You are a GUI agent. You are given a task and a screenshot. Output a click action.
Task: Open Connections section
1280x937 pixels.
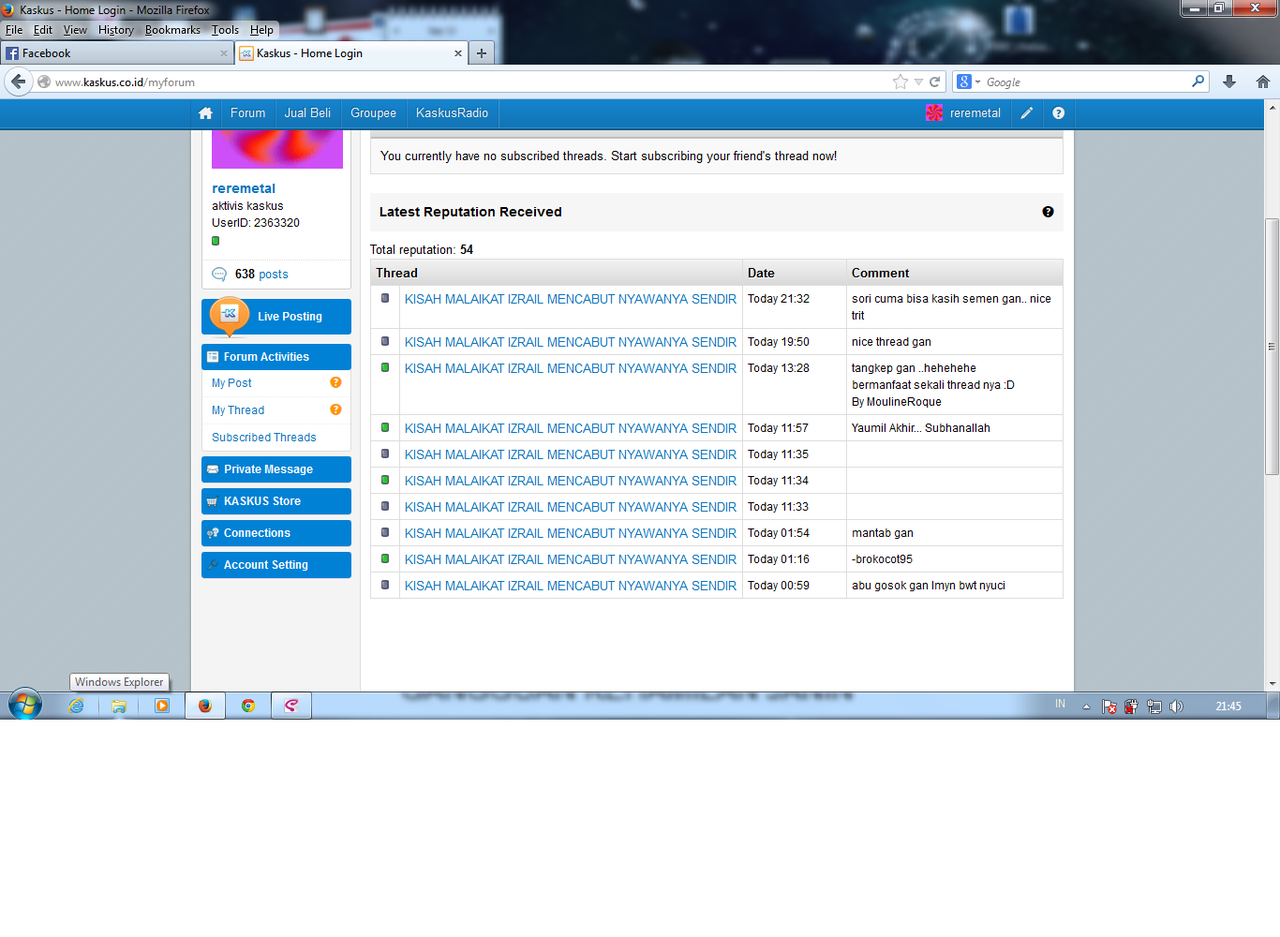(x=276, y=533)
